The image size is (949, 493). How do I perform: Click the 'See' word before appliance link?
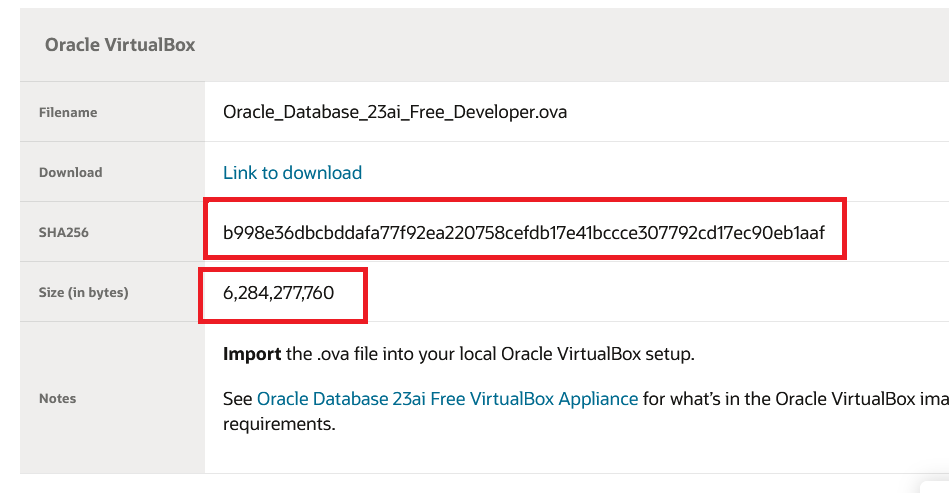pos(237,399)
